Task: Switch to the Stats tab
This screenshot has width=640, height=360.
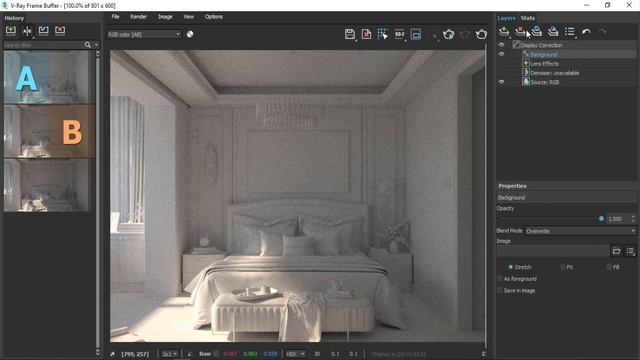Action: pyautogui.click(x=527, y=18)
